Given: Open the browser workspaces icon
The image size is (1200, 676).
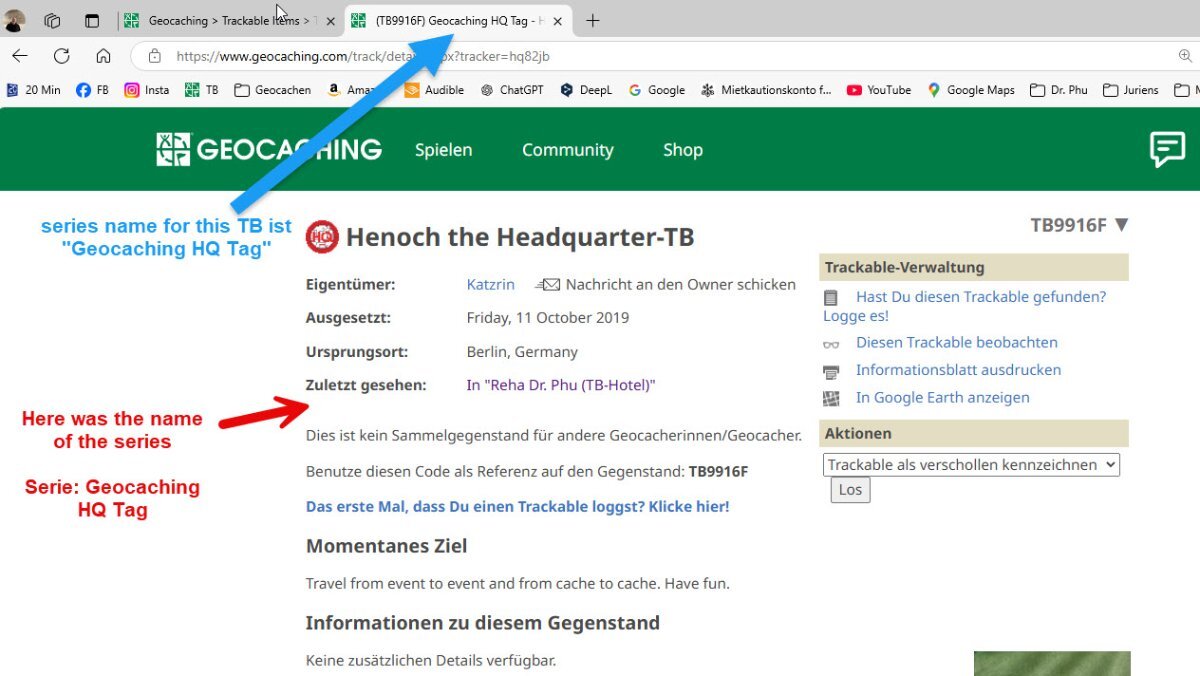Looking at the screenshot, I should click(53, 21).
